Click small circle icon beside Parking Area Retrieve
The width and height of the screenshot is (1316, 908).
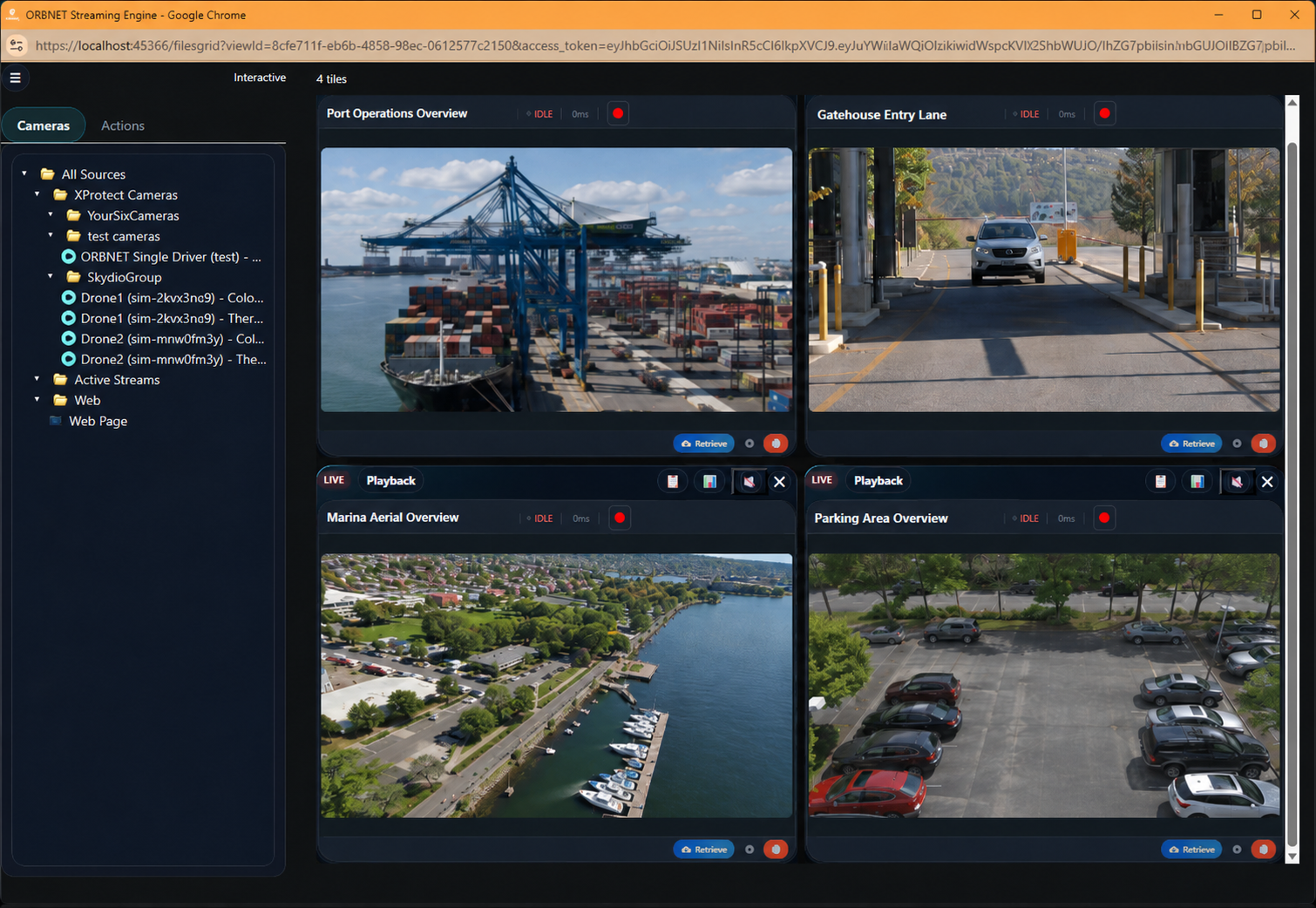click(1237, 849)
